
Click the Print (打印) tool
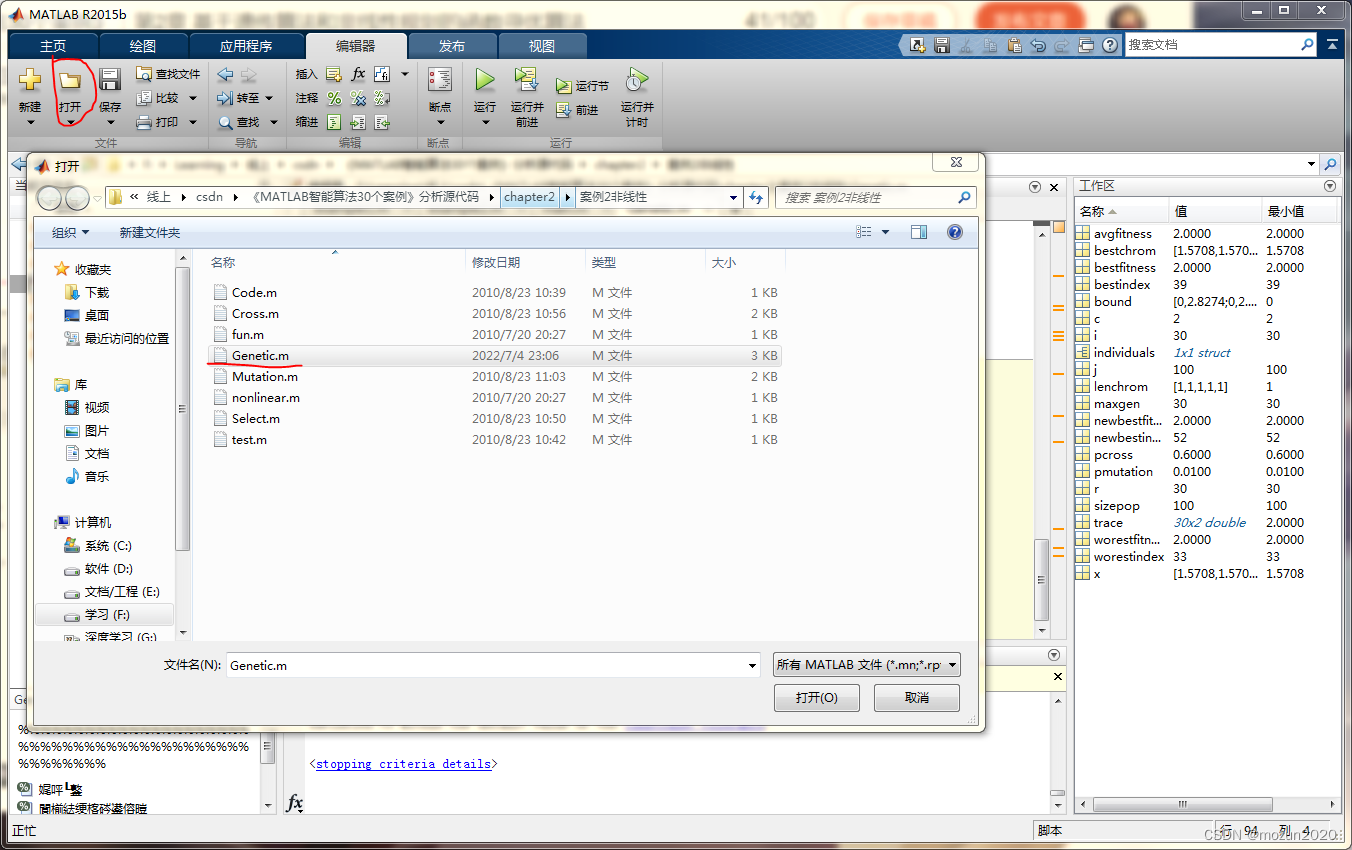158,122
